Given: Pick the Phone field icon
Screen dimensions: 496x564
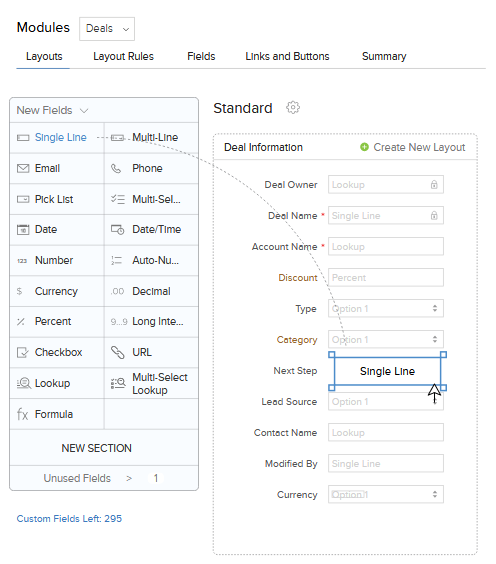Looking at the screenshot, I should pos(116,168).
